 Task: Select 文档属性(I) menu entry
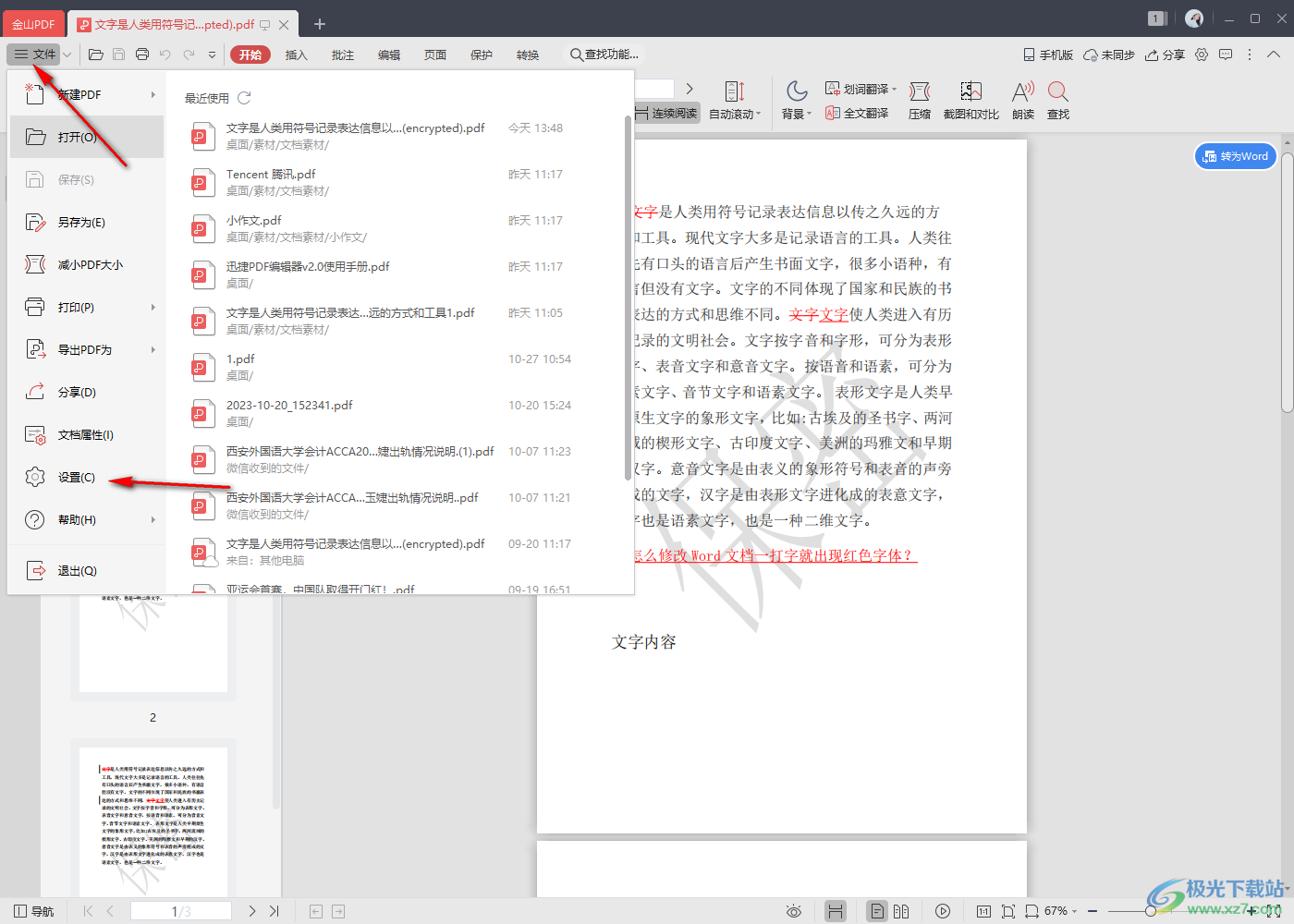87,434
